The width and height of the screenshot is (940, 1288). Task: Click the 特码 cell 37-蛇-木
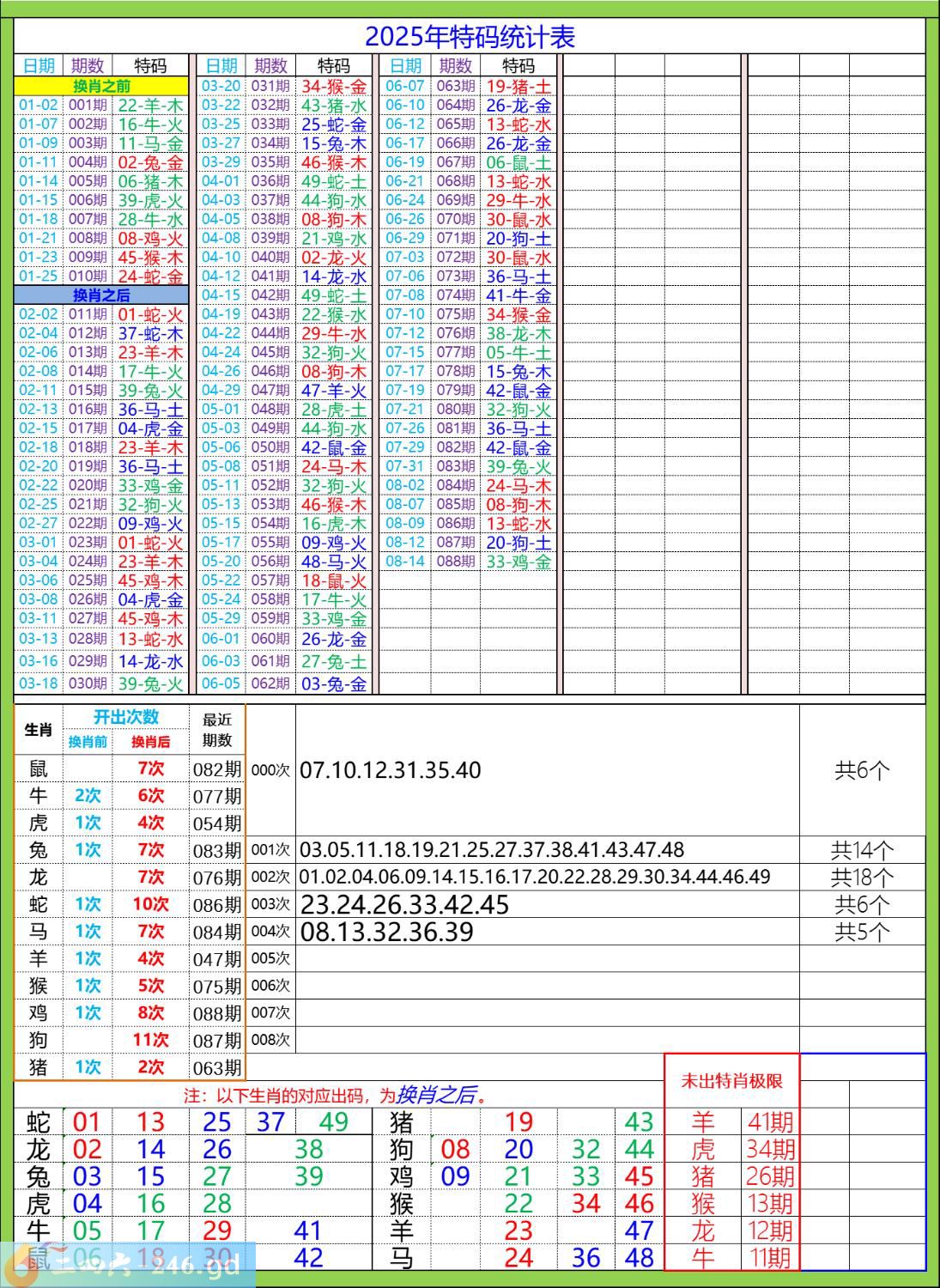click(151, 333)
